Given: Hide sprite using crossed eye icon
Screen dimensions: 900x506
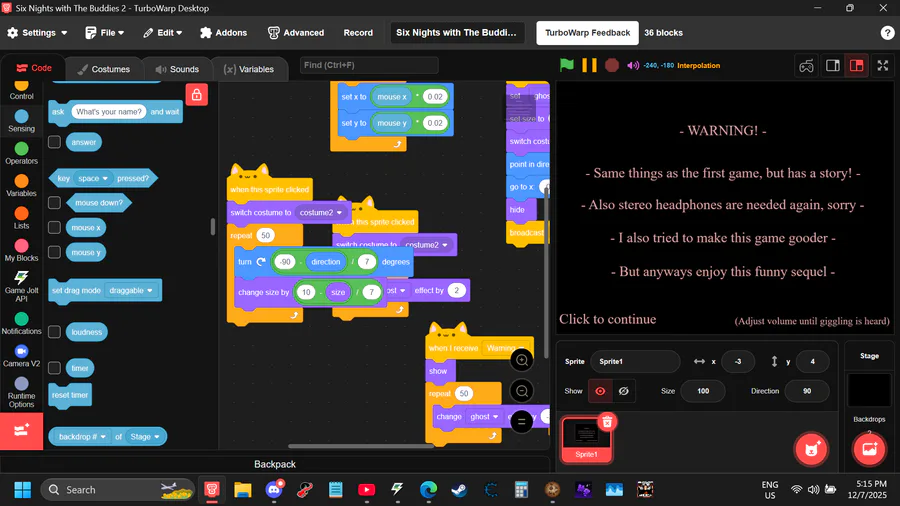Looking at the screenshot, I should click(x=623, y=391).
